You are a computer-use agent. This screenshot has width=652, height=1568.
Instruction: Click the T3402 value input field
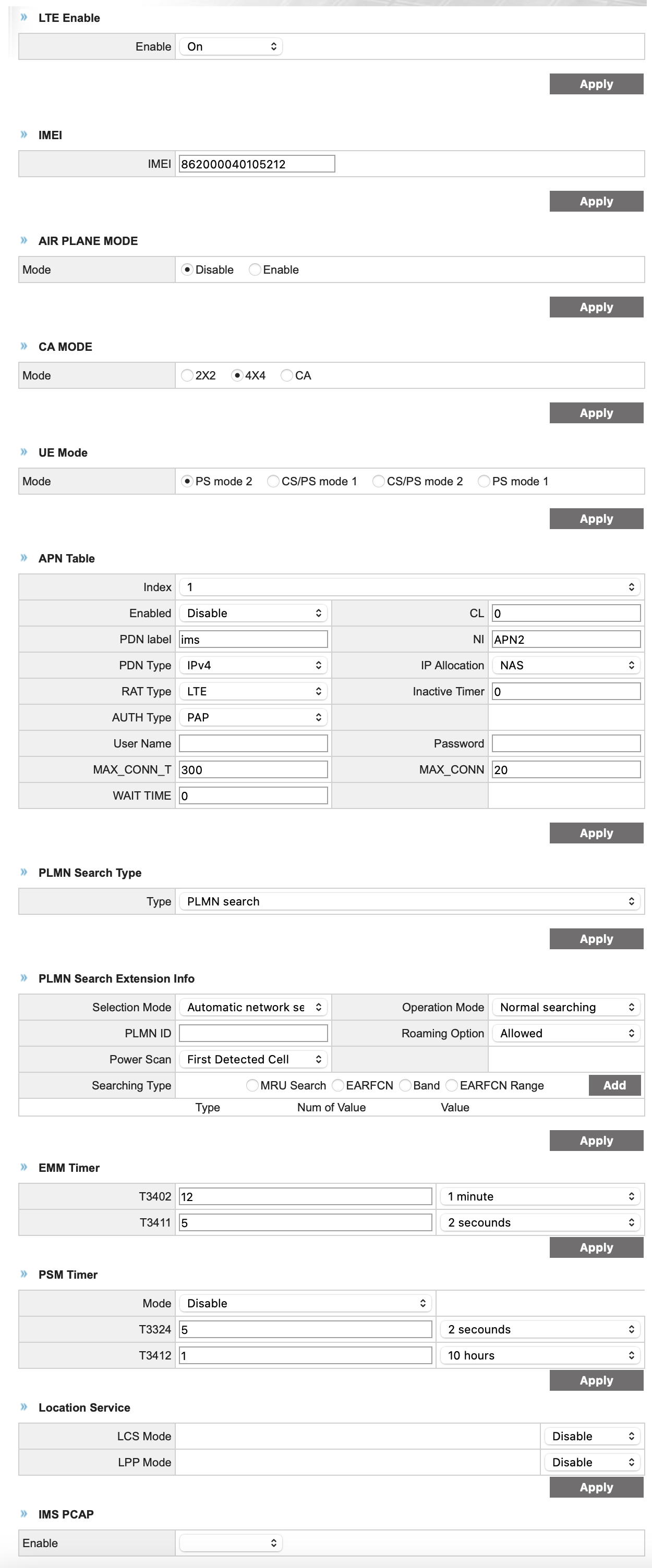coord(305,1197)
